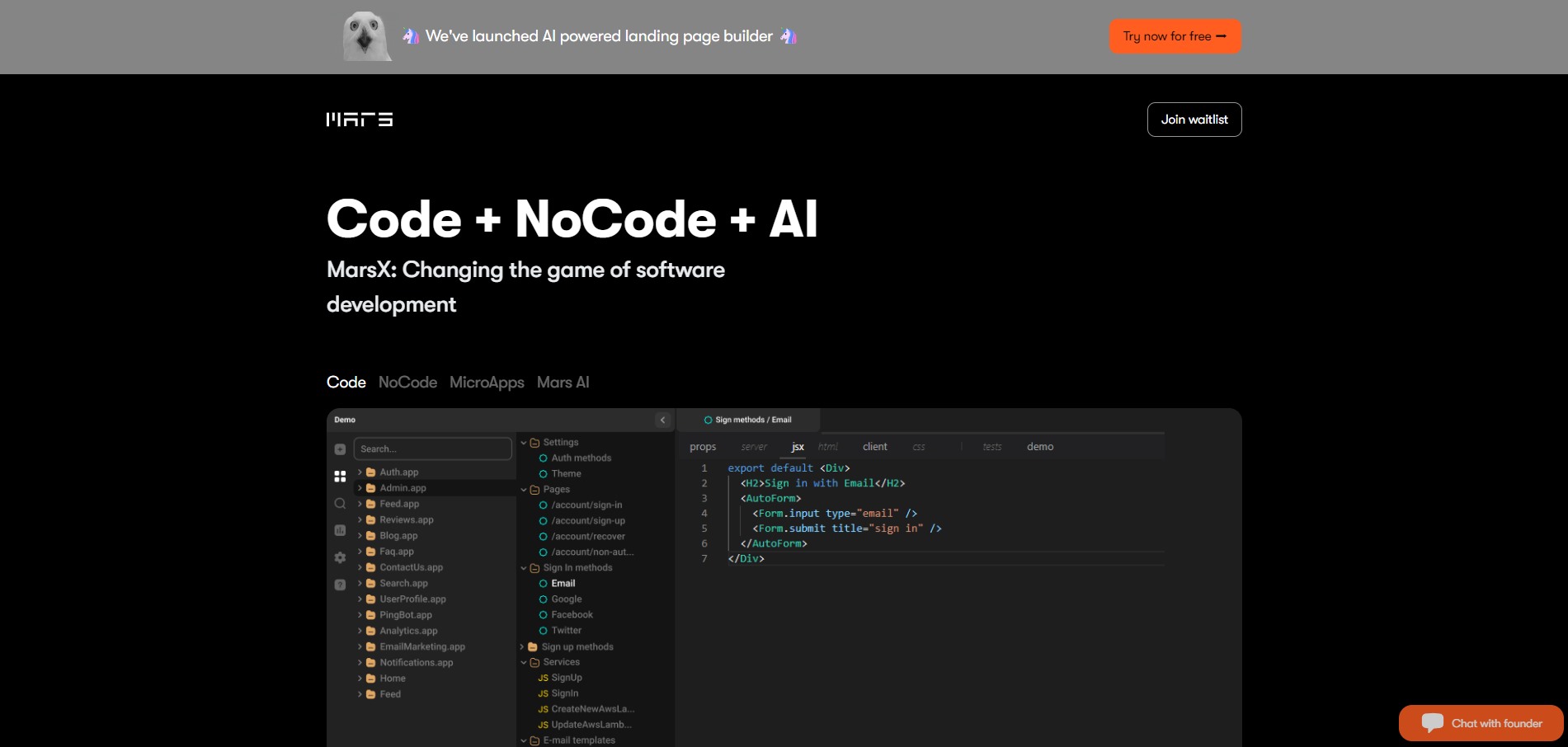Screen dimensions: 1568x747
Task: Click the folder icon of ContactUs.app
Action: (x=371, y=567)
